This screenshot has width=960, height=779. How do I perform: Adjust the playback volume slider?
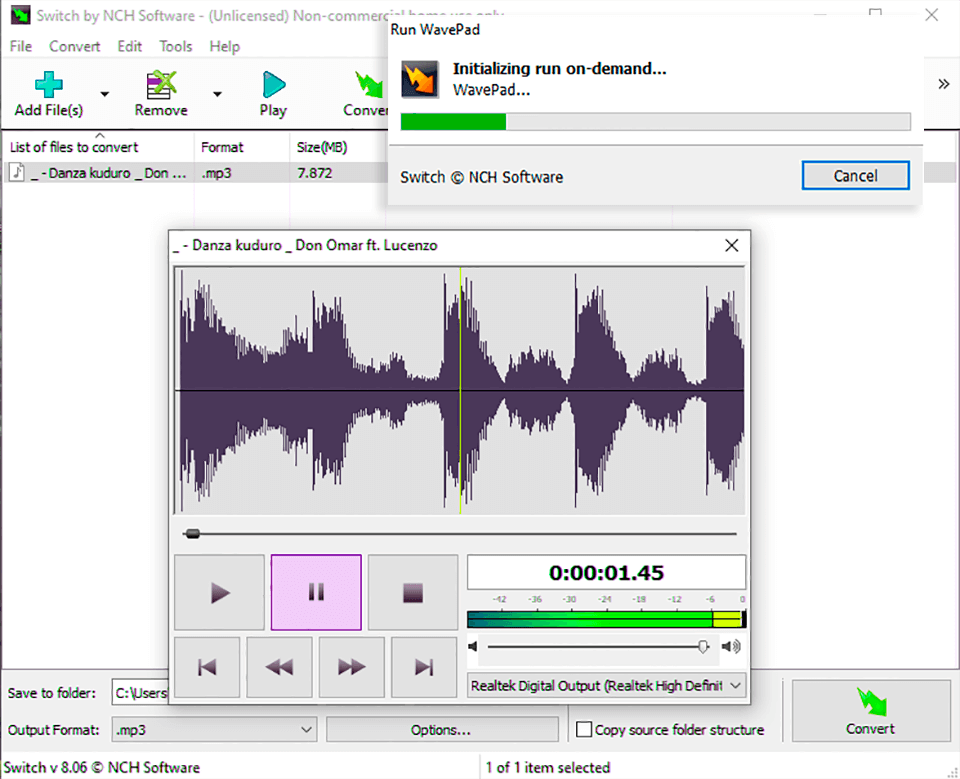point(703,647)
